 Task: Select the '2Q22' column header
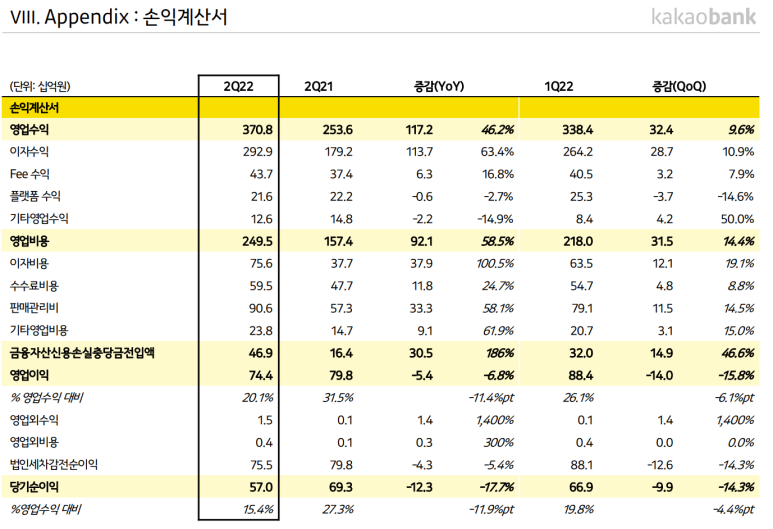[x=239, y=86]
